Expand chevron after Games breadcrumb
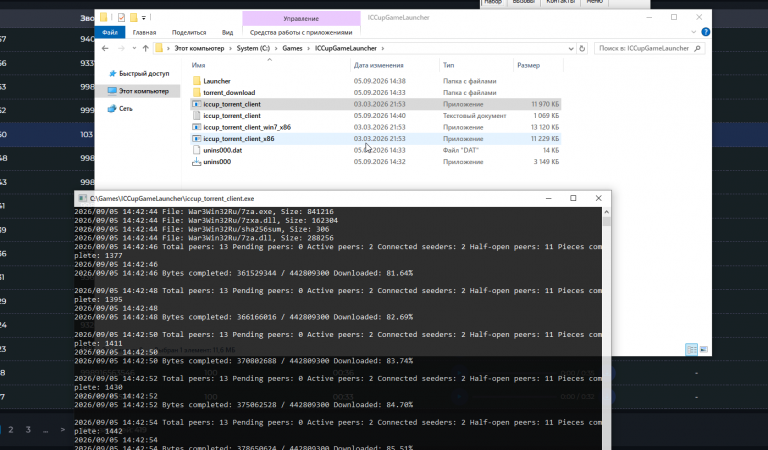768x450 pixels. tap(309, 48)
